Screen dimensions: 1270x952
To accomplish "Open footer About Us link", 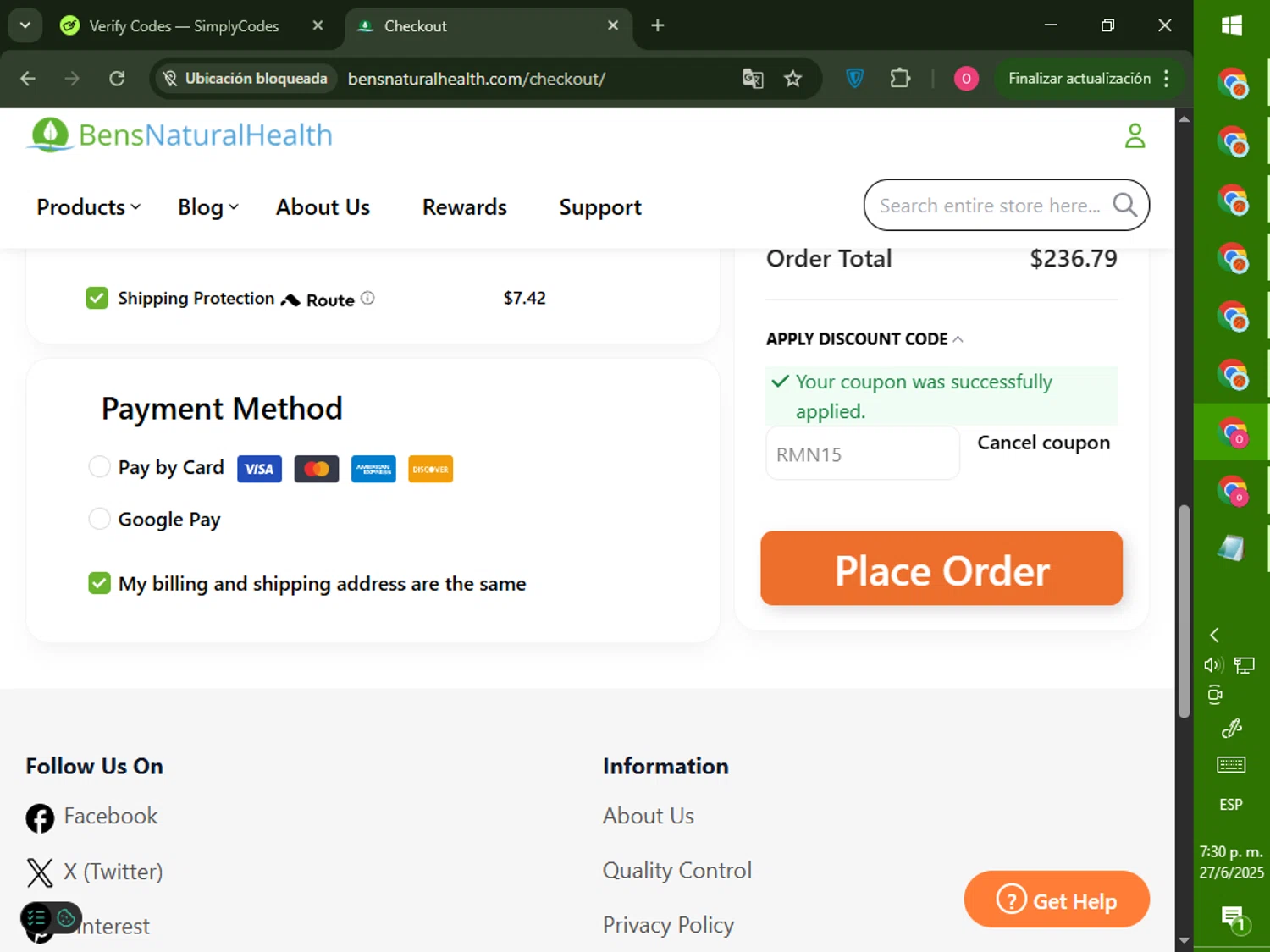I will (648, 816).
